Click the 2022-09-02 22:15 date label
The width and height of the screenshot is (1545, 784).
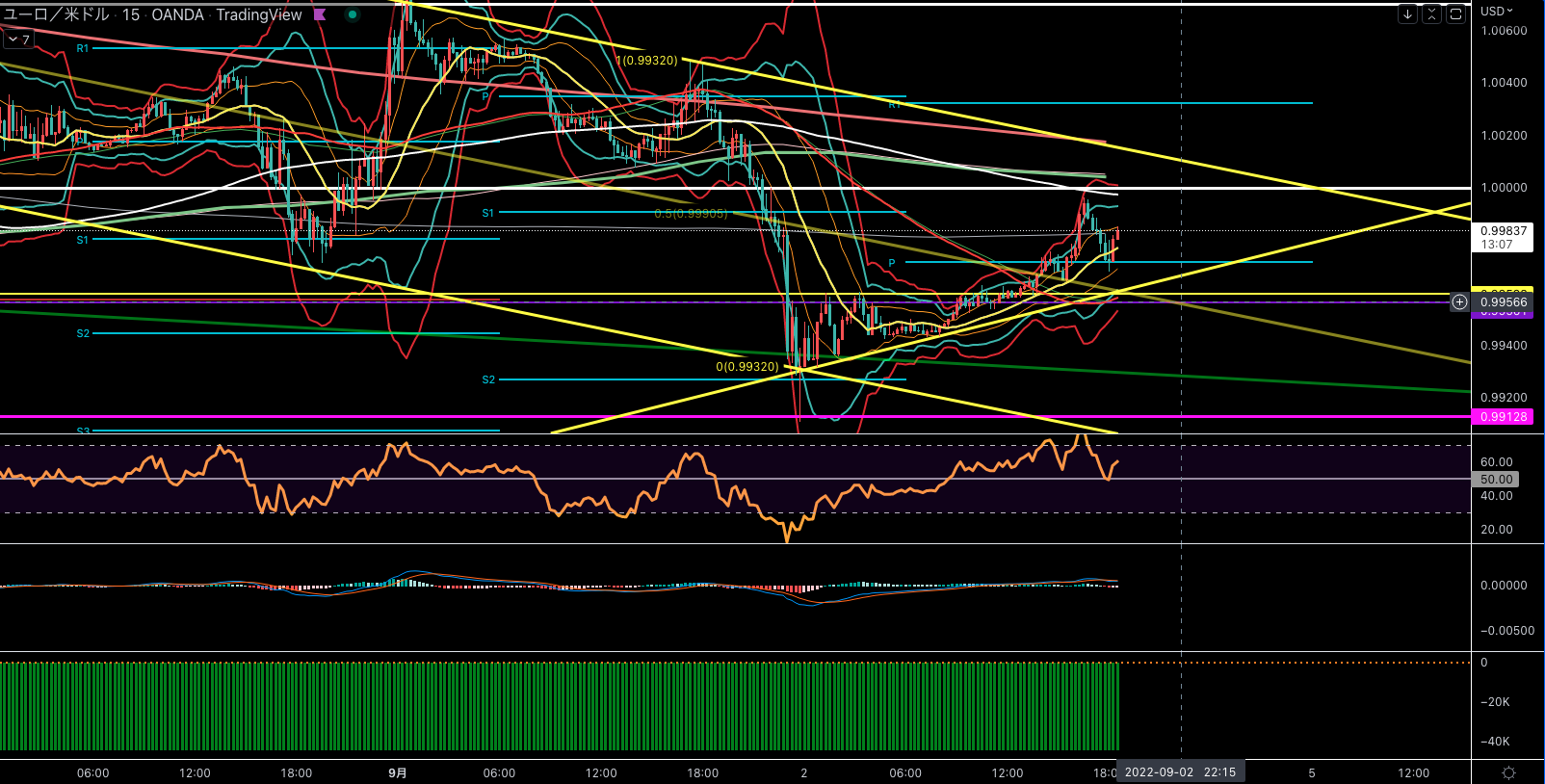(x=1180, y=772)
